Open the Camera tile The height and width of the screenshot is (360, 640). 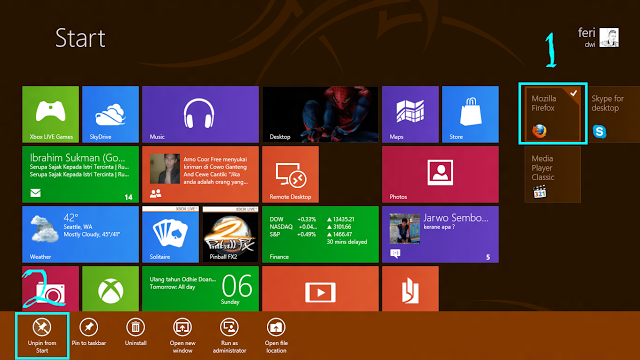click(50, 289)
